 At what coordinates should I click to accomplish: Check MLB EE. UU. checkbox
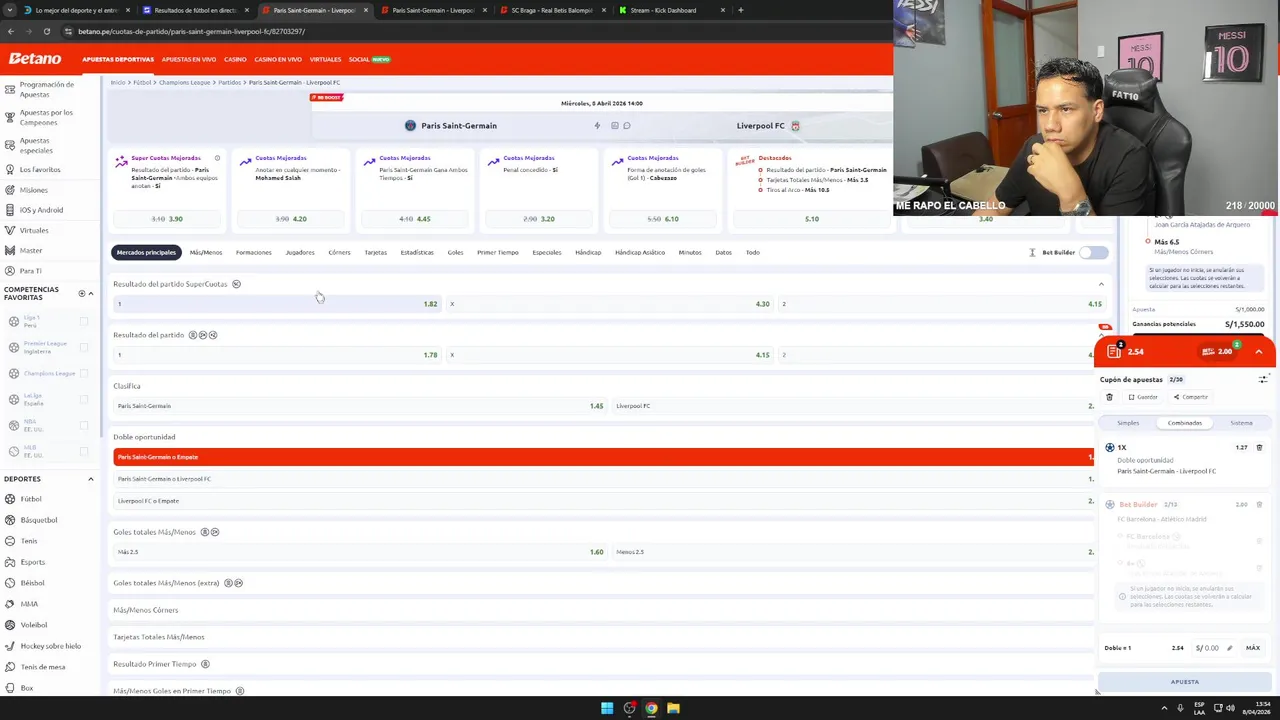pyautogui.click(x=84, y=451)
